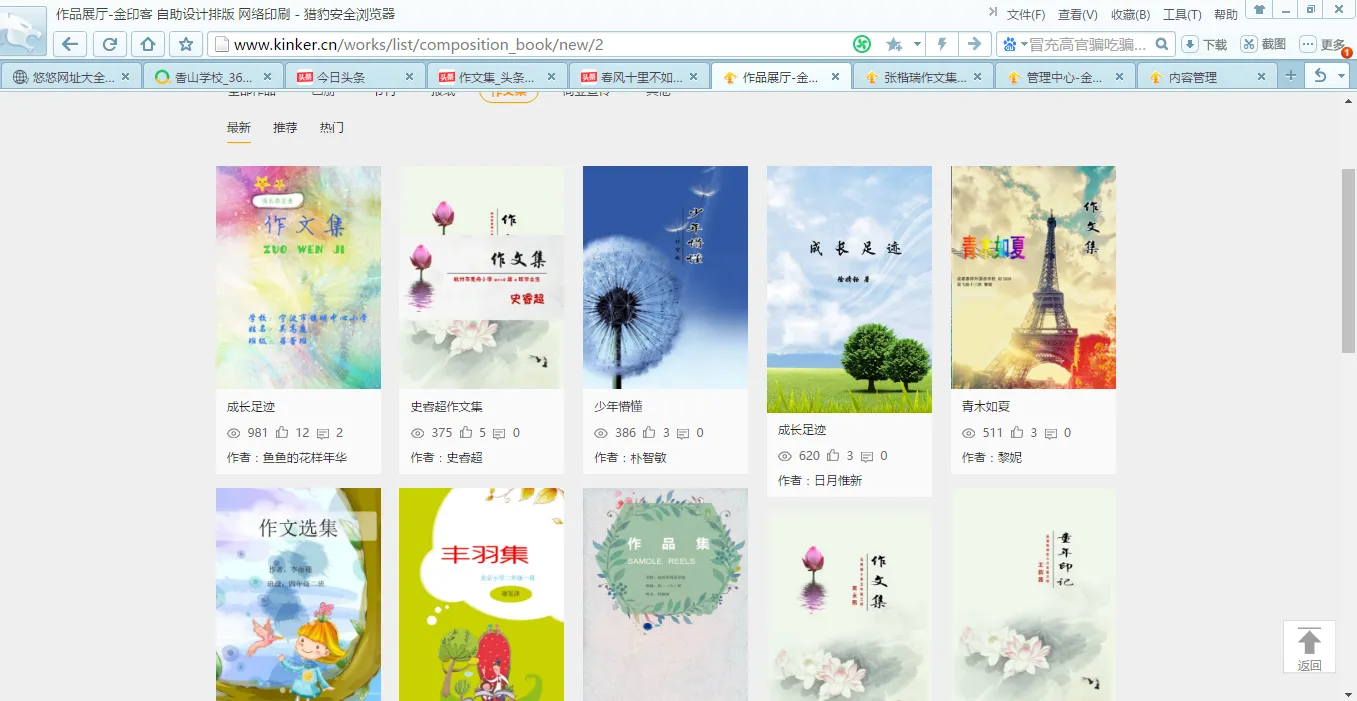
Task: Open the 史睿超作文集 title link
Action: 446,407
